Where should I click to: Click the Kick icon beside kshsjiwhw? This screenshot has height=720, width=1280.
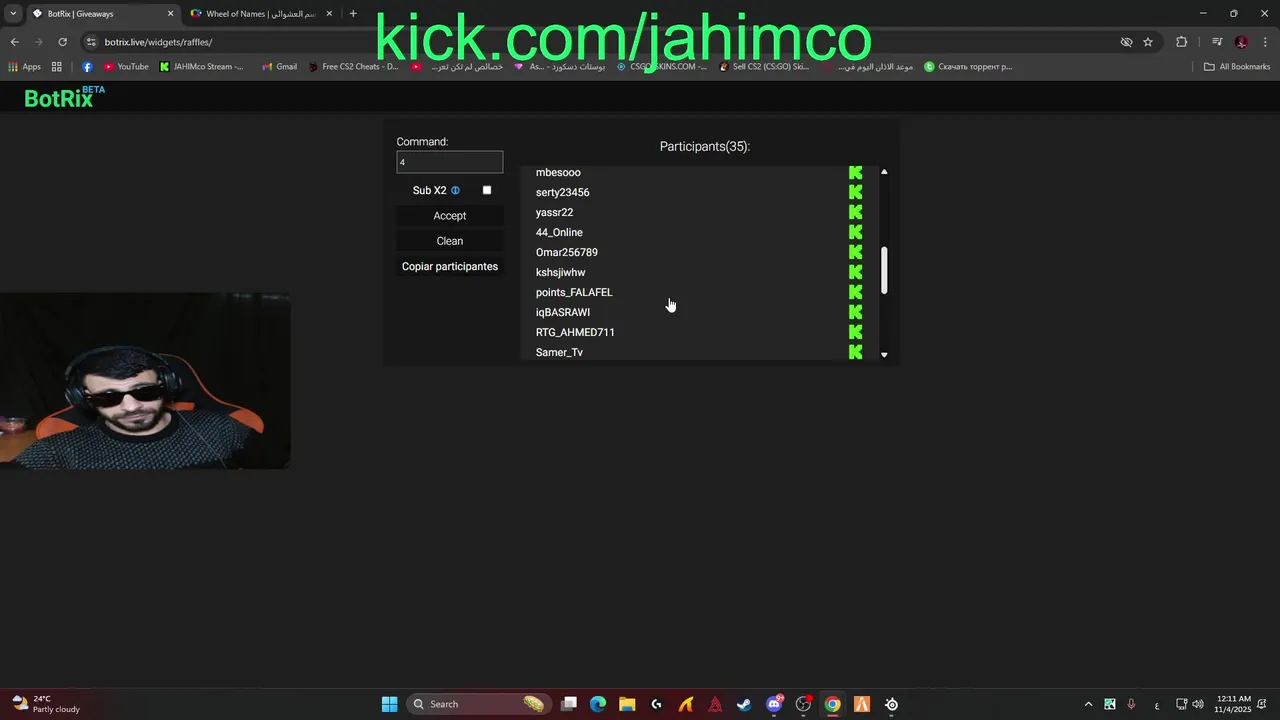pyautogui.click(x=855, y=272)
